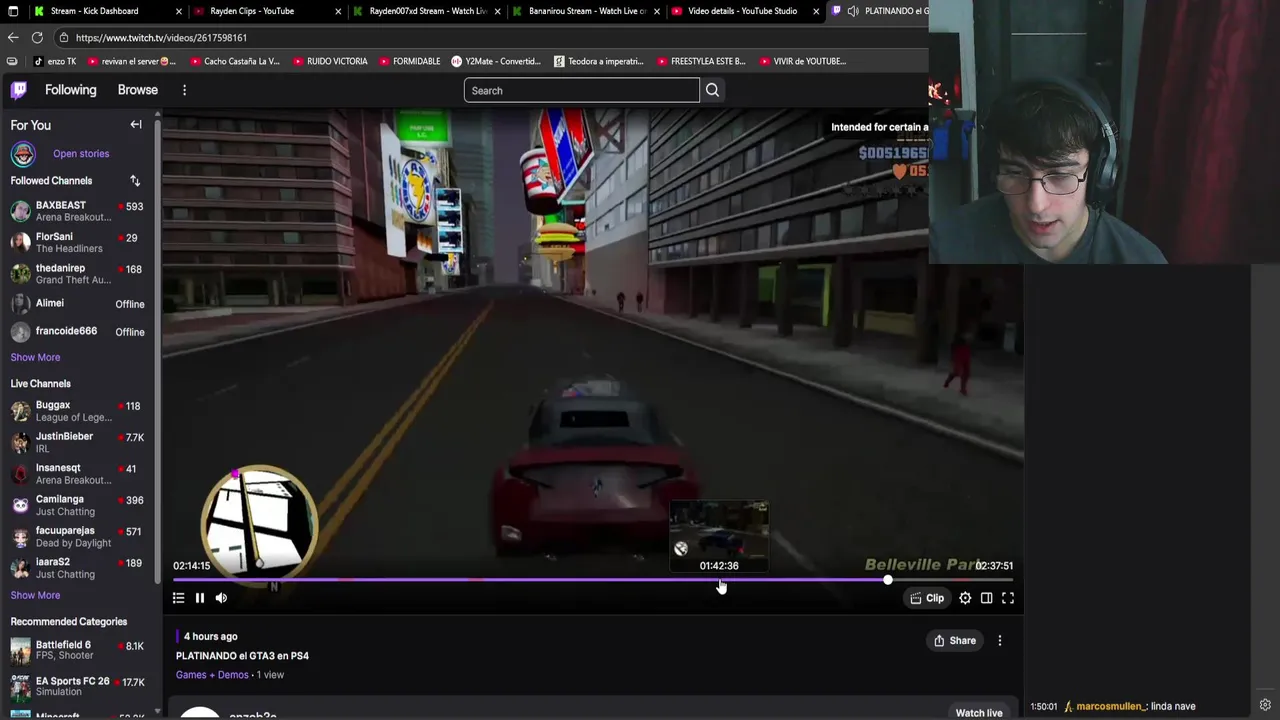Screen dimensions: 1280x720
Task: Open laaraS2 live channel
Action: pyautogui.click(x=77, y=568)
